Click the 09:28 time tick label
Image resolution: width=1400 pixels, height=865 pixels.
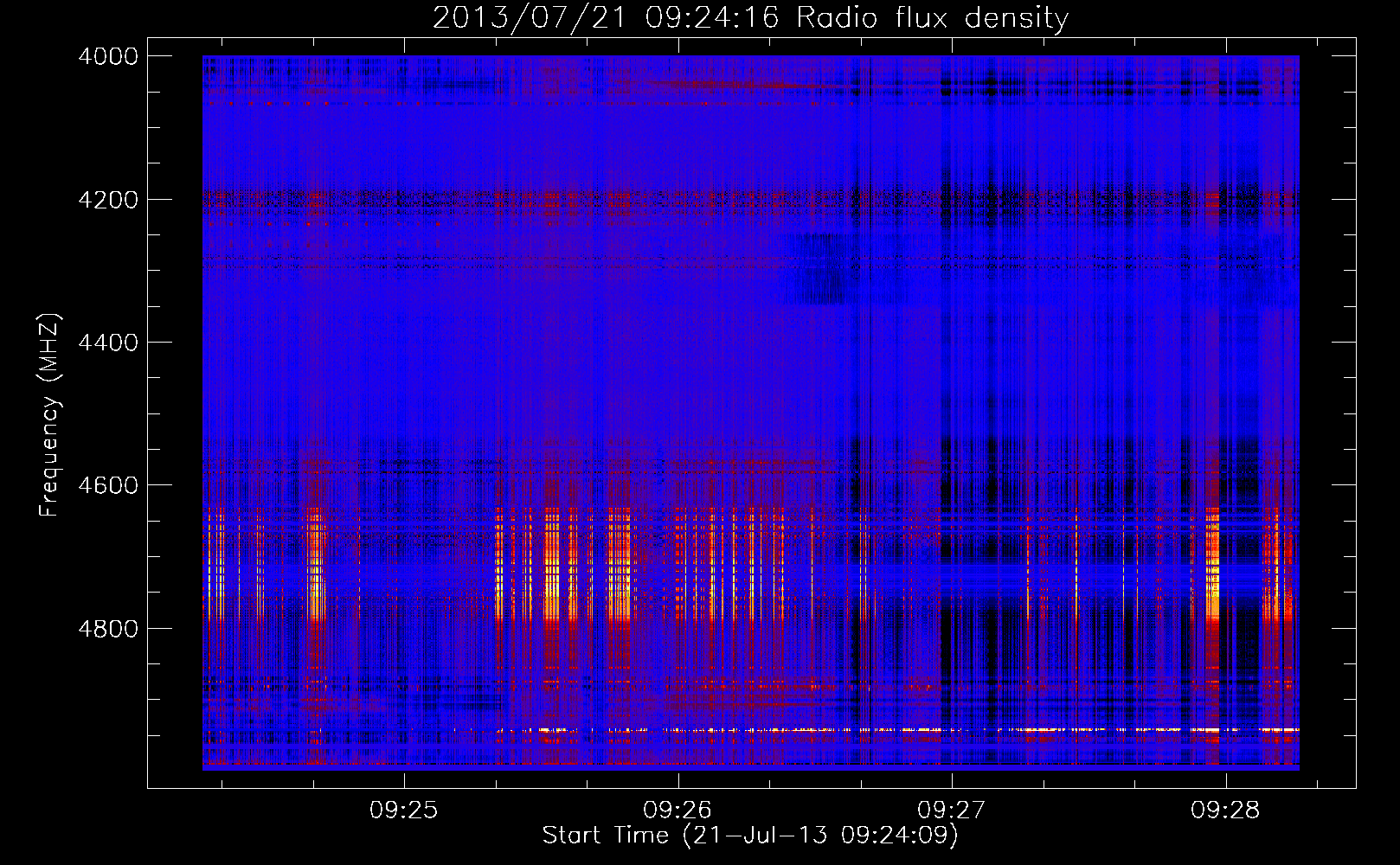(x=1225, y=811)
